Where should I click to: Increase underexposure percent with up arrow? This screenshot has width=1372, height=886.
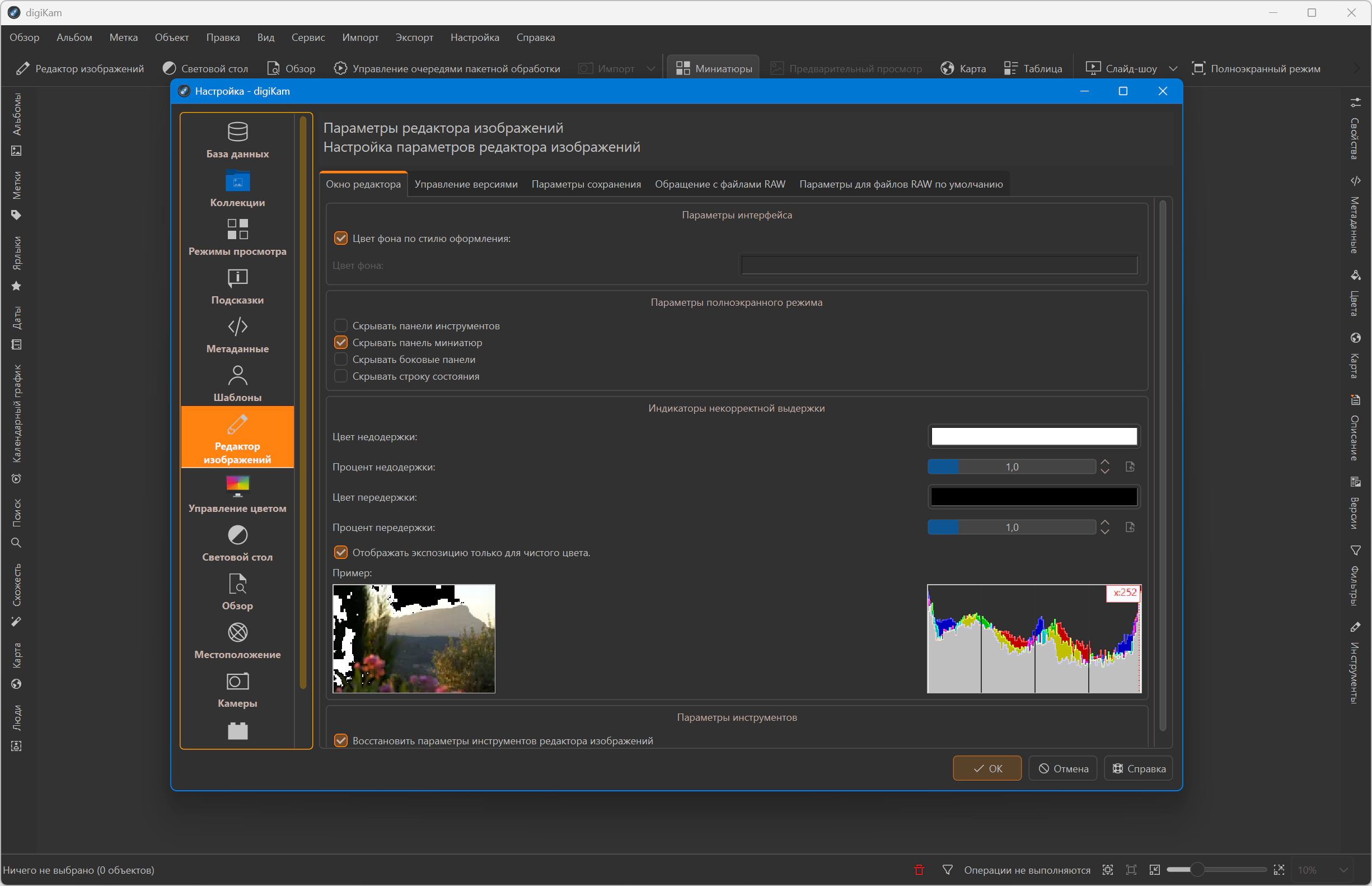(1104, 462)
